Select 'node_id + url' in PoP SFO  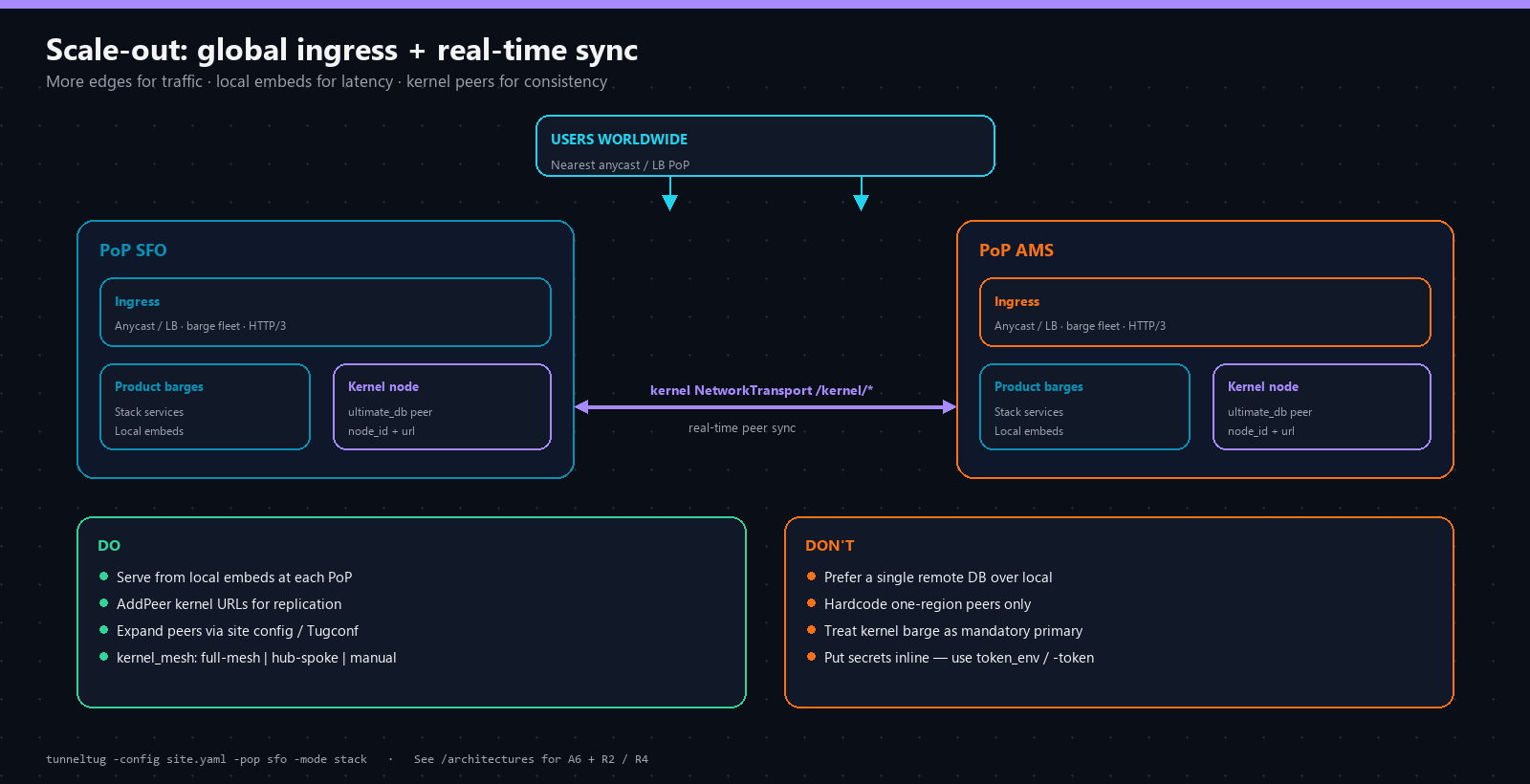pos(382,431)
